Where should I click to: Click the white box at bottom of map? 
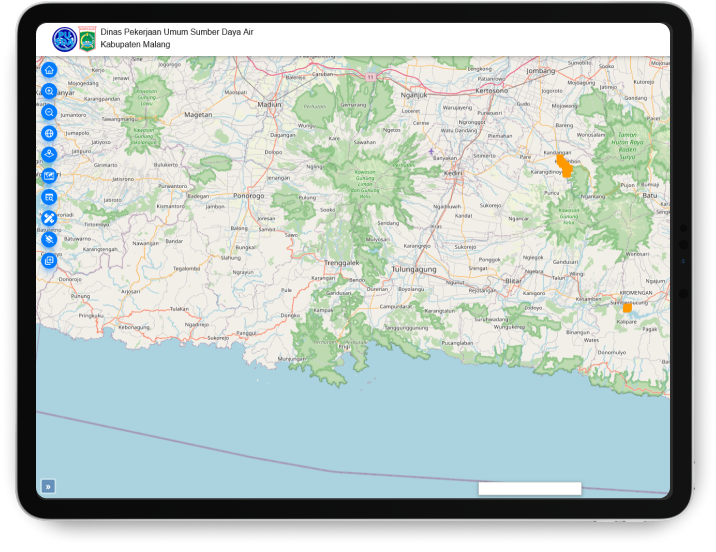[529, 488]
